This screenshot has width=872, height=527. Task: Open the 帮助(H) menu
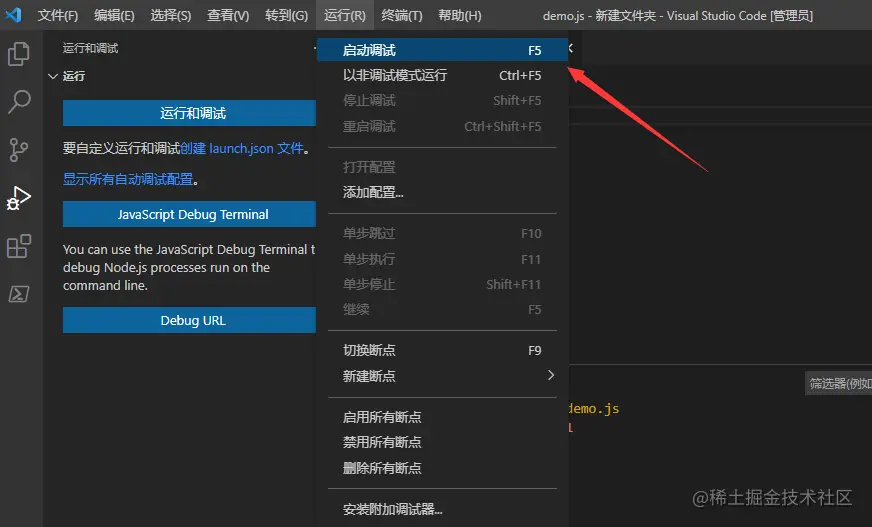(x=460, y=16)
